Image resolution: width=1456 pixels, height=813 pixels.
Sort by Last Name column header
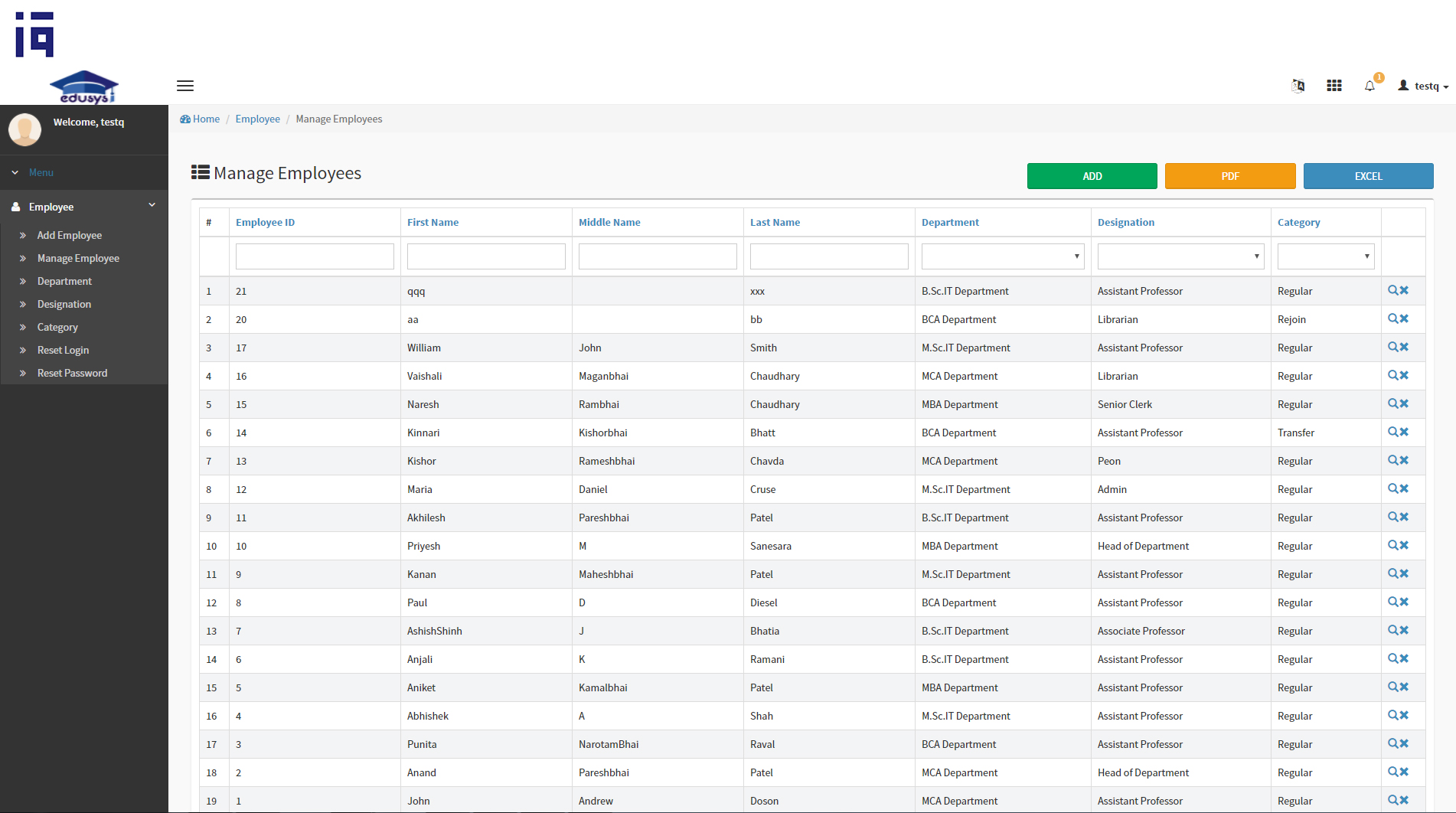(775, 222)
